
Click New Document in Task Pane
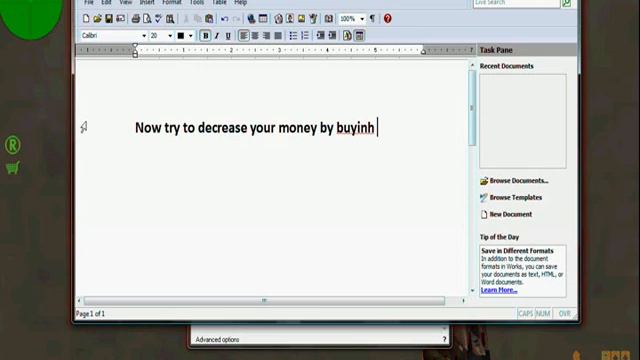point(506,214)
